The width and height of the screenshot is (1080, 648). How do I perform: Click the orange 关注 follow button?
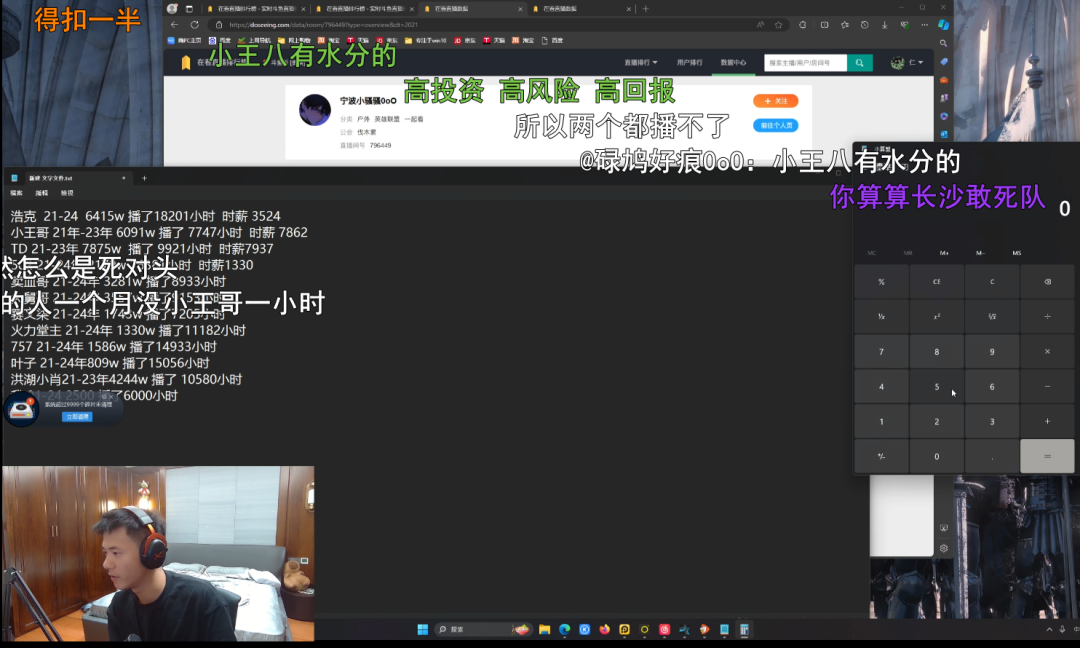click(x=776, y=101)
